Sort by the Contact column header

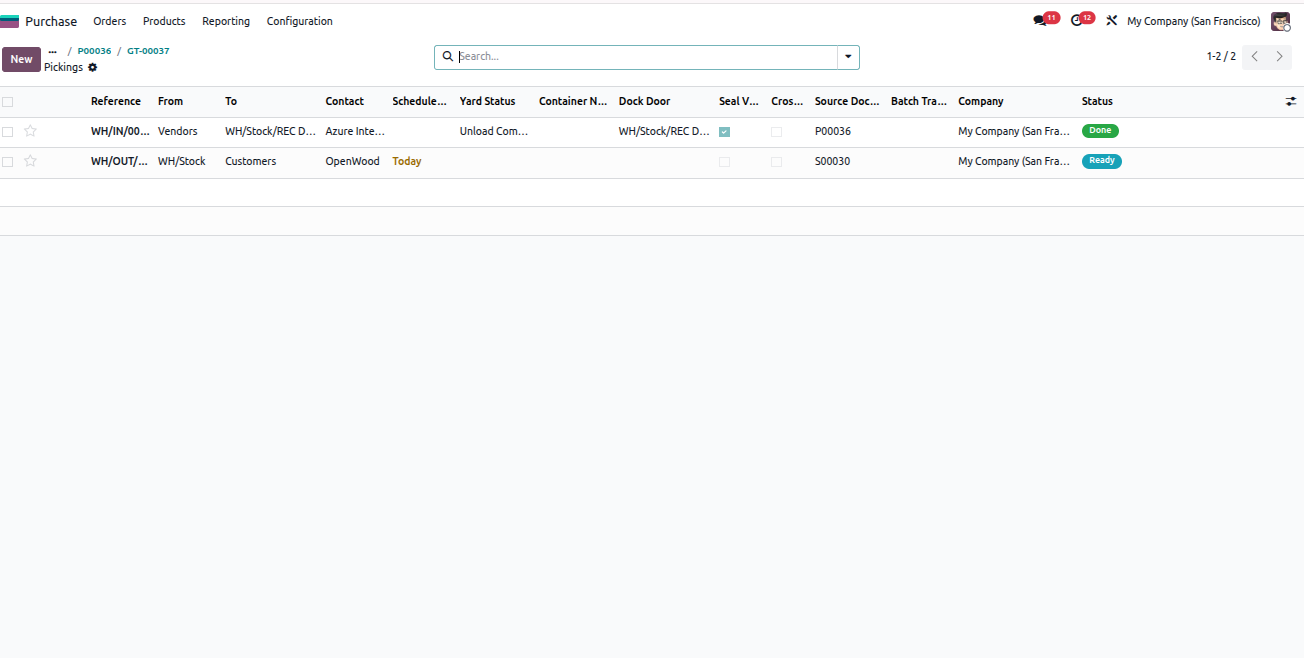coord(345,101)
